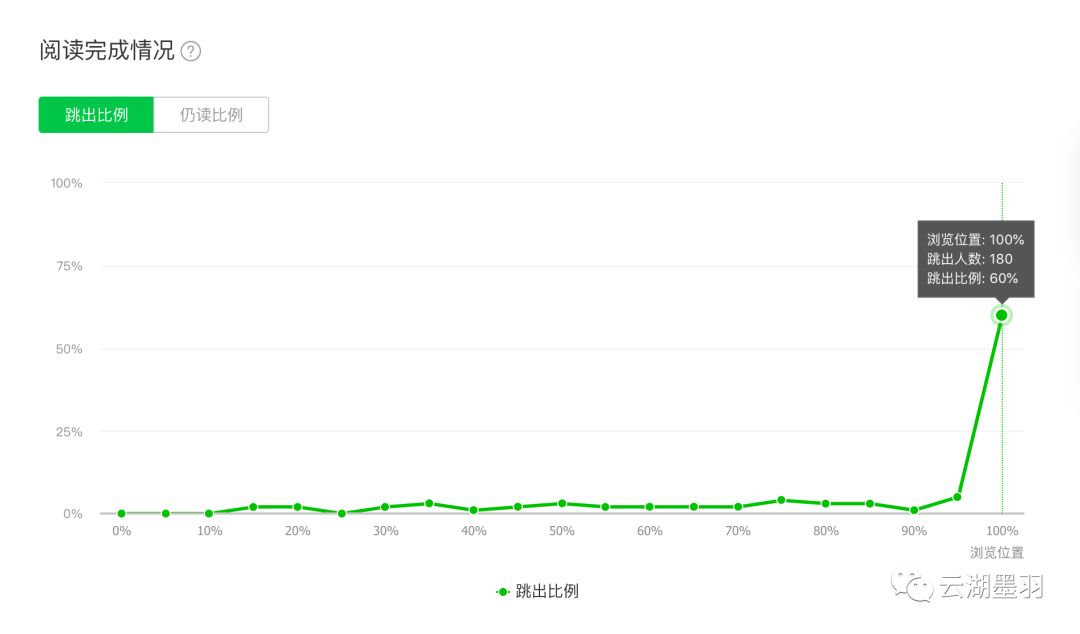Click the highlighted 100% data point

[x=1001, y=315]
